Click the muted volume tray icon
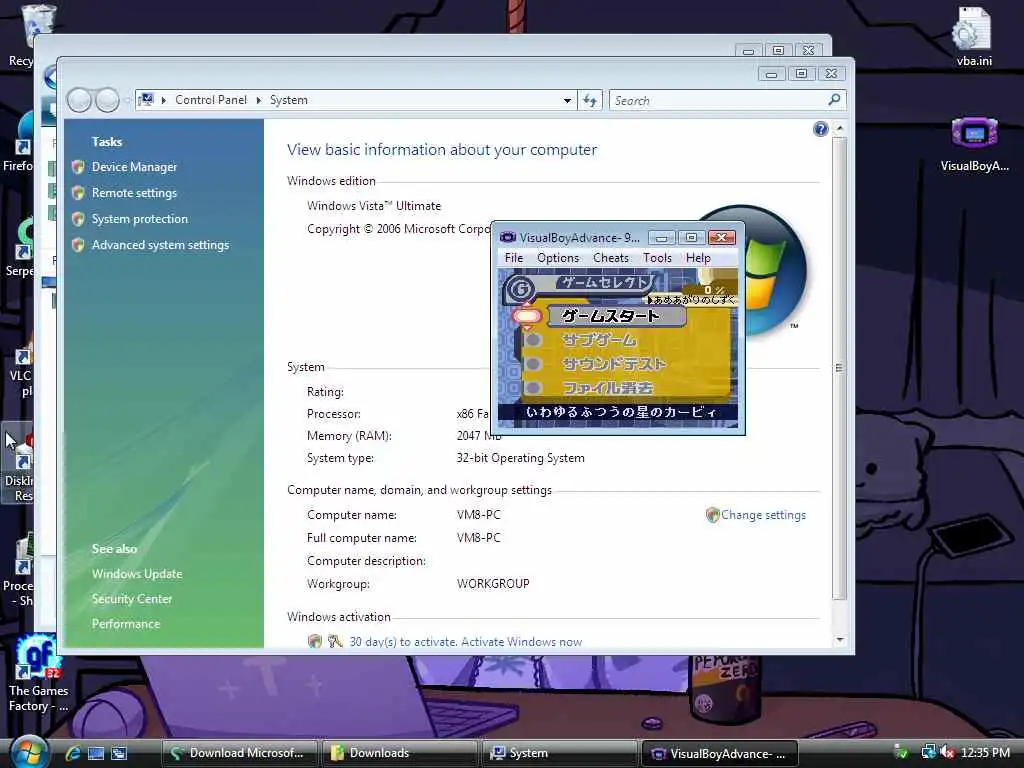This screenshot has width=1024, height=768. pos(947,753)
